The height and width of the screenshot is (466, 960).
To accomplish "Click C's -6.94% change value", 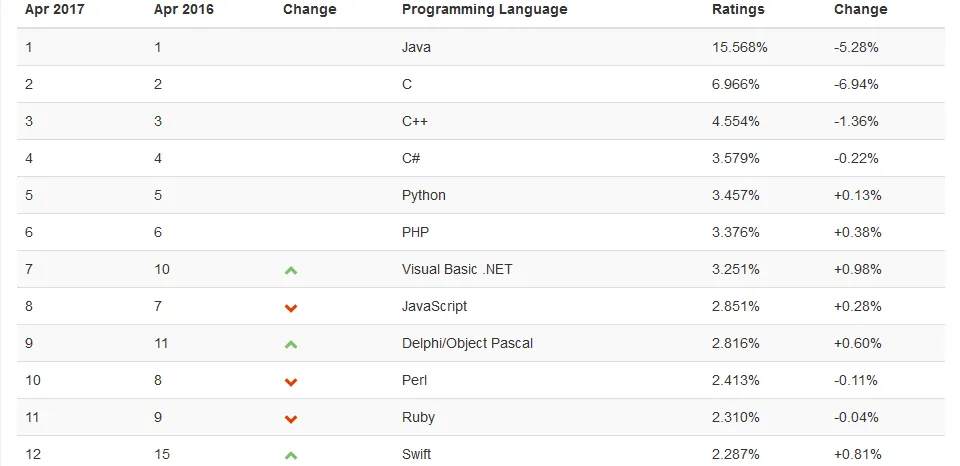I will click(856, 84).
